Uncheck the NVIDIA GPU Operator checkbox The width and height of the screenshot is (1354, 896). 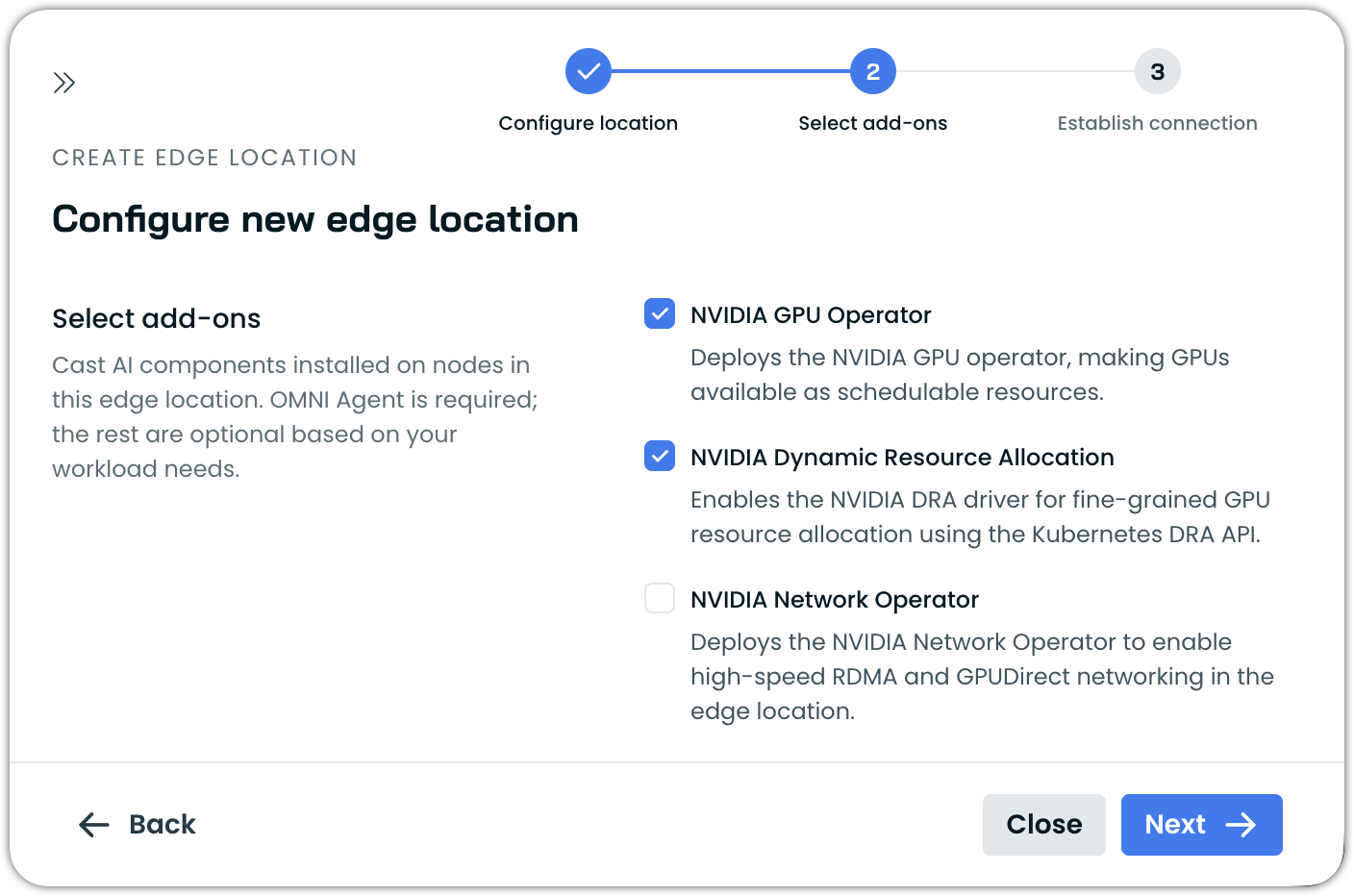660,313
